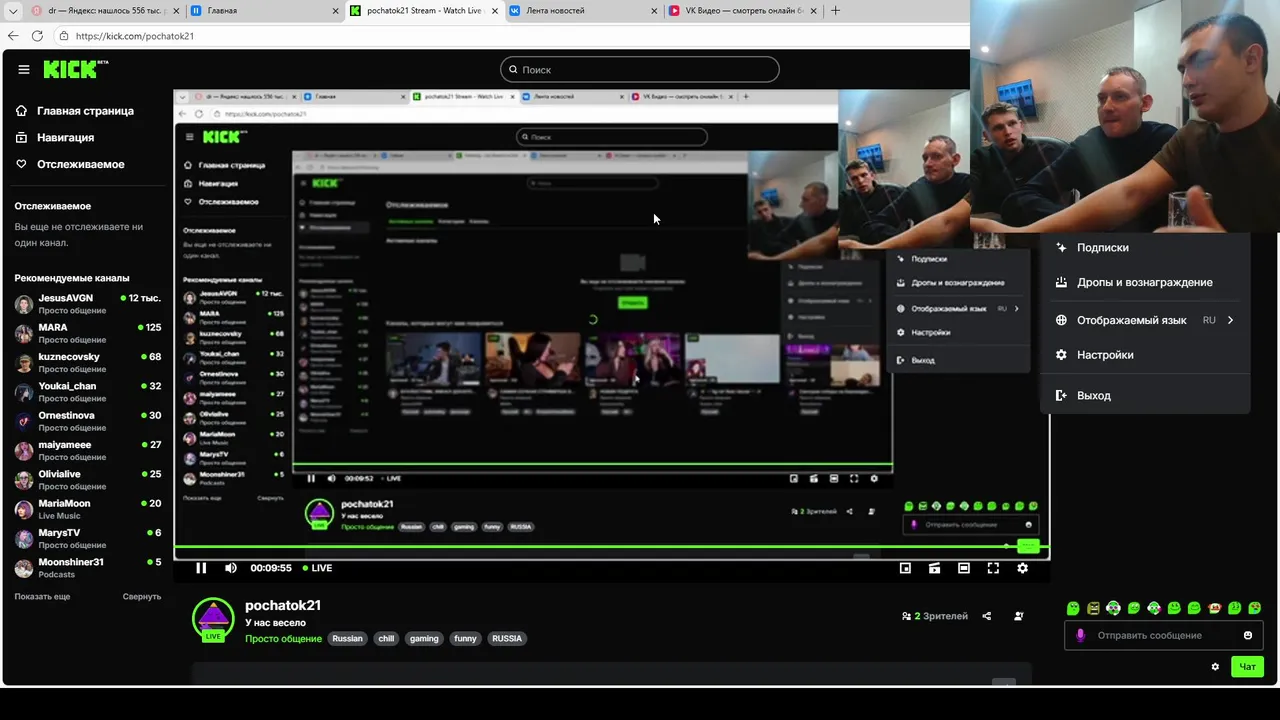Image resolution: width=1280 pixels, height=720 pixels.
Task: Expand the browser tab list chevron
Action: [x=11, y=11]
